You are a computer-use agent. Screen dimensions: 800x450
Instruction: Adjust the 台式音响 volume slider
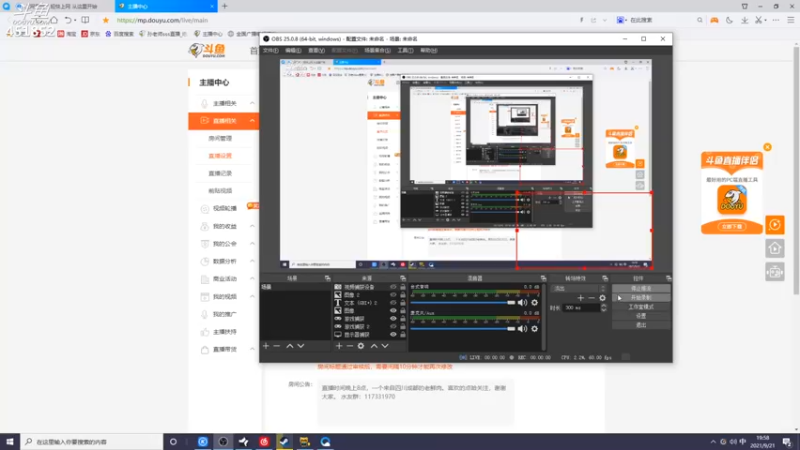coord(463,303)
